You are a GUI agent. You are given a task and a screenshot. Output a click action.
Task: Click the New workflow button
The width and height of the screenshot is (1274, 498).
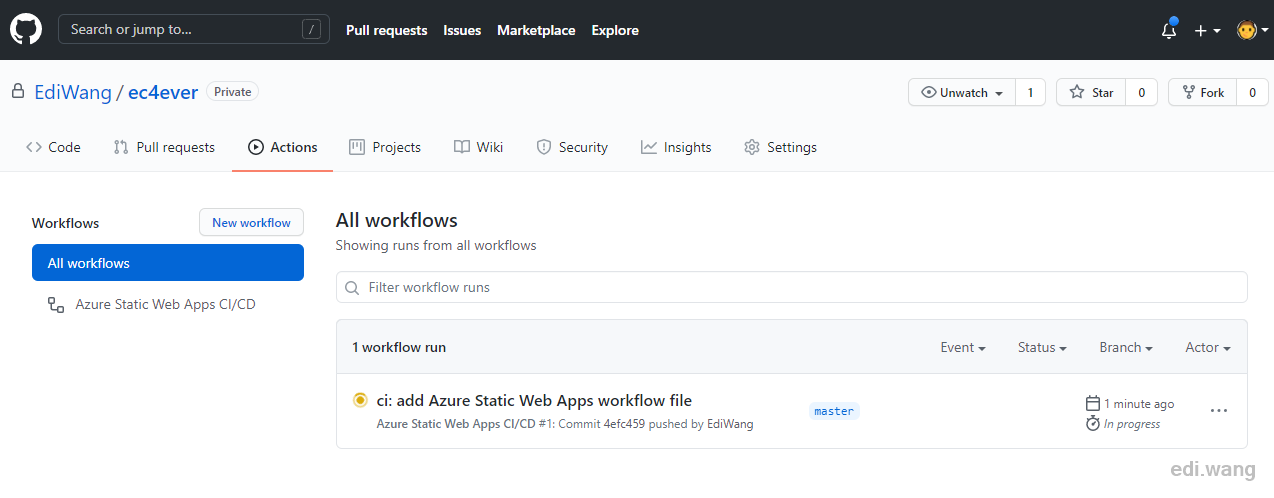click(x=251, y=223)
